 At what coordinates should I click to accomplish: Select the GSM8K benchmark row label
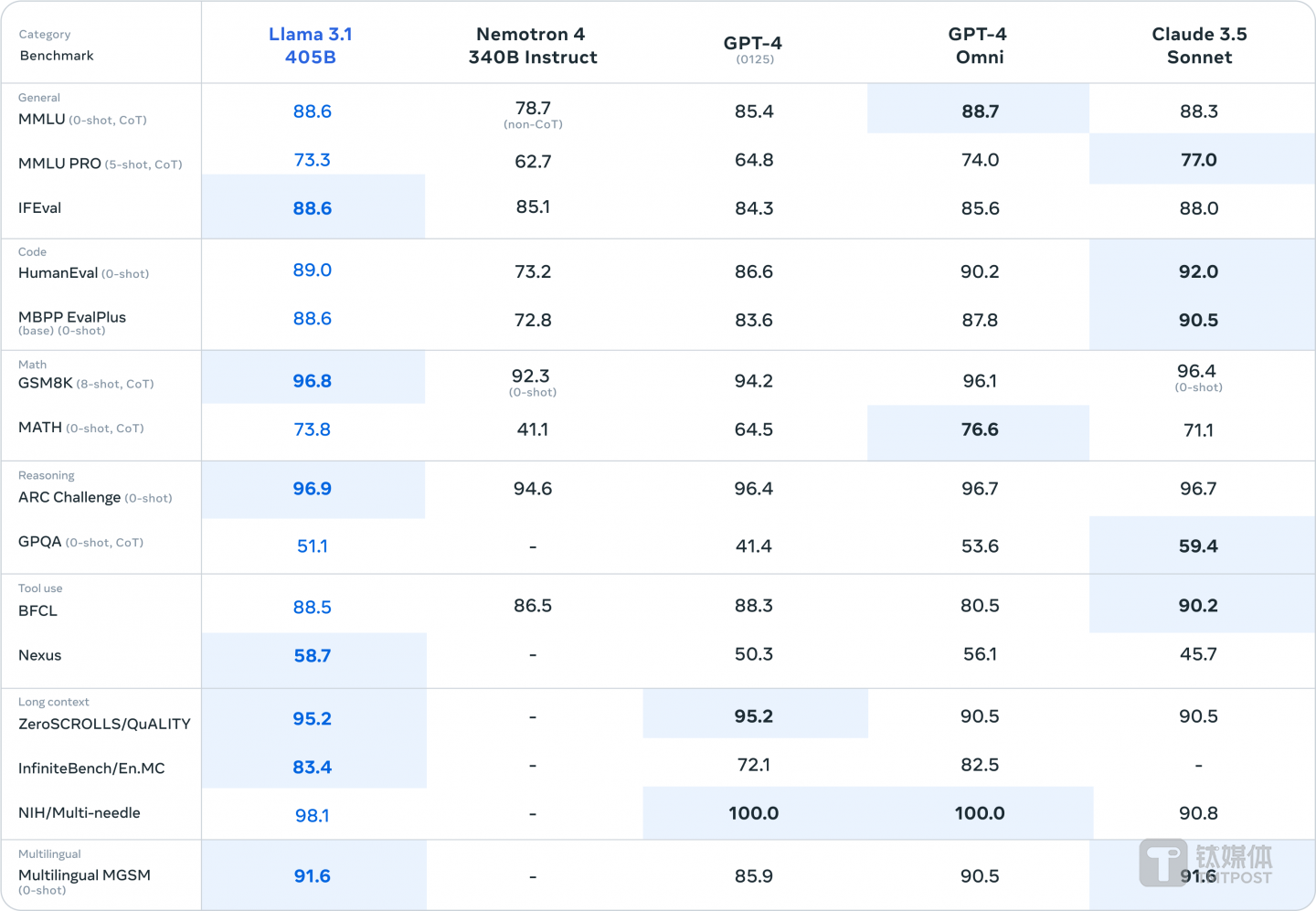click(x=46, y=384)
